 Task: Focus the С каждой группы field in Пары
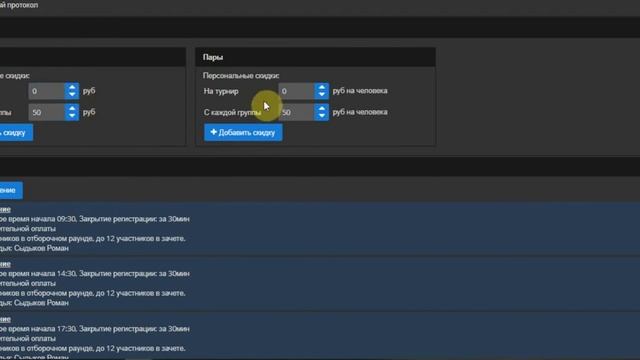(x=296, y=112)
